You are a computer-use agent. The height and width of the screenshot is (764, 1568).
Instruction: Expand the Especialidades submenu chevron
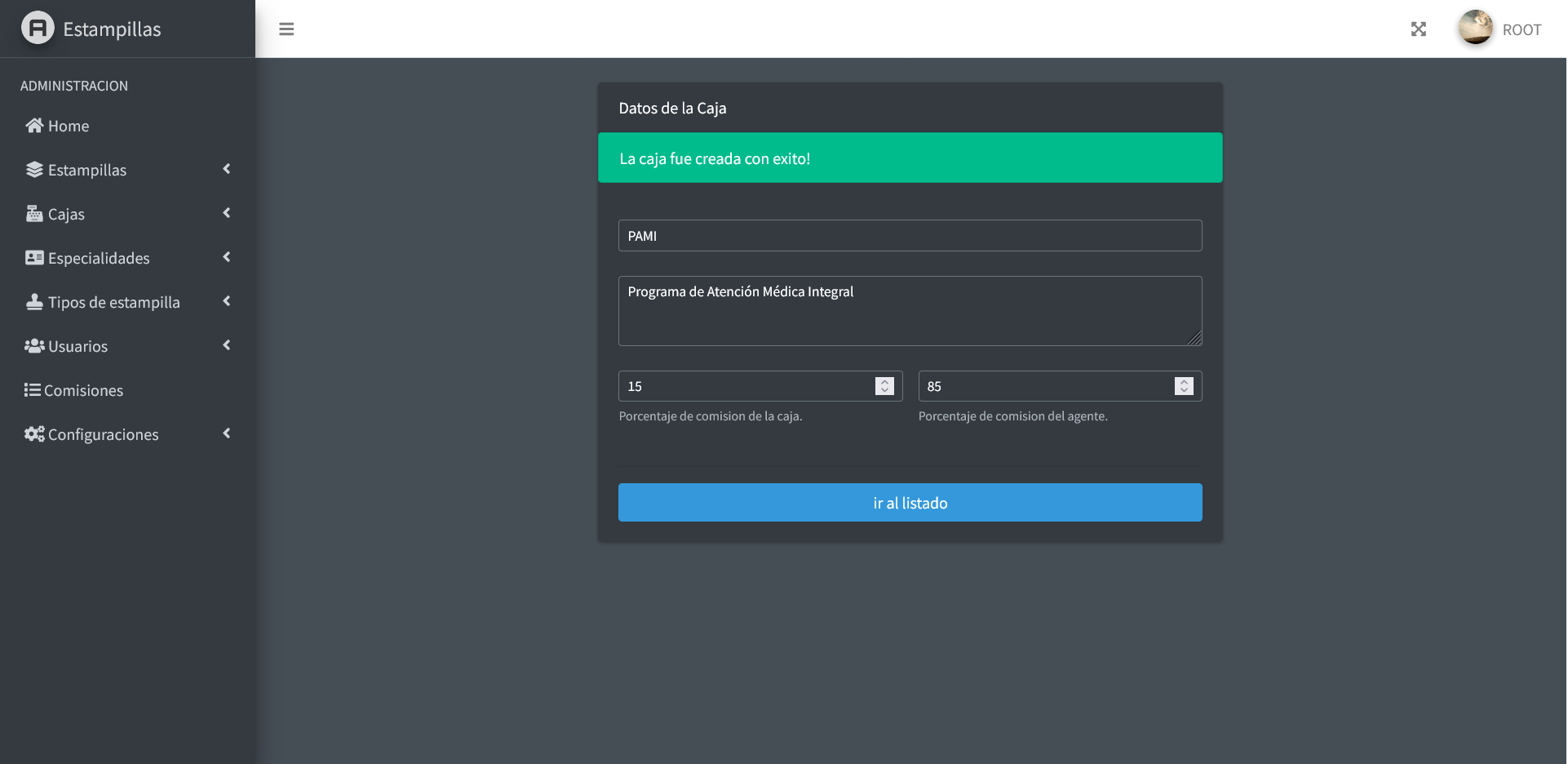[x=227, y=257]
